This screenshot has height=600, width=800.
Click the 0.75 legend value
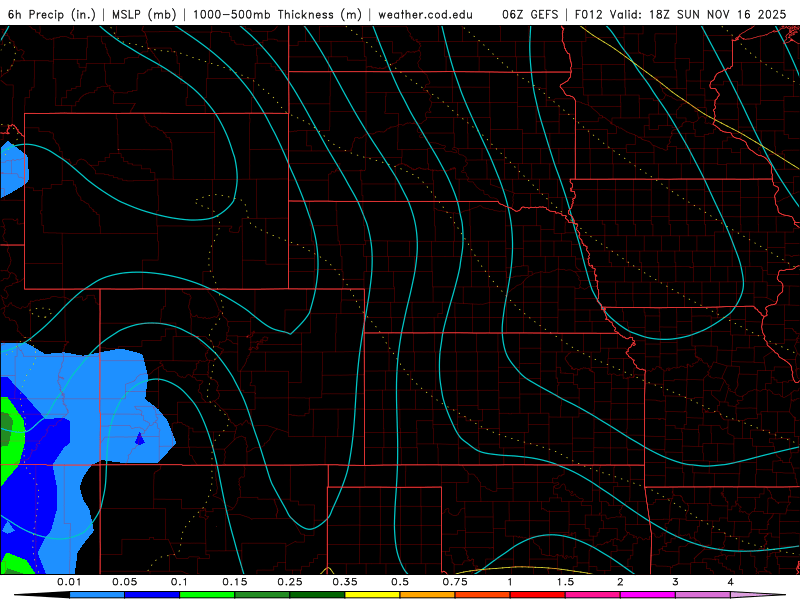click(455, 582)
